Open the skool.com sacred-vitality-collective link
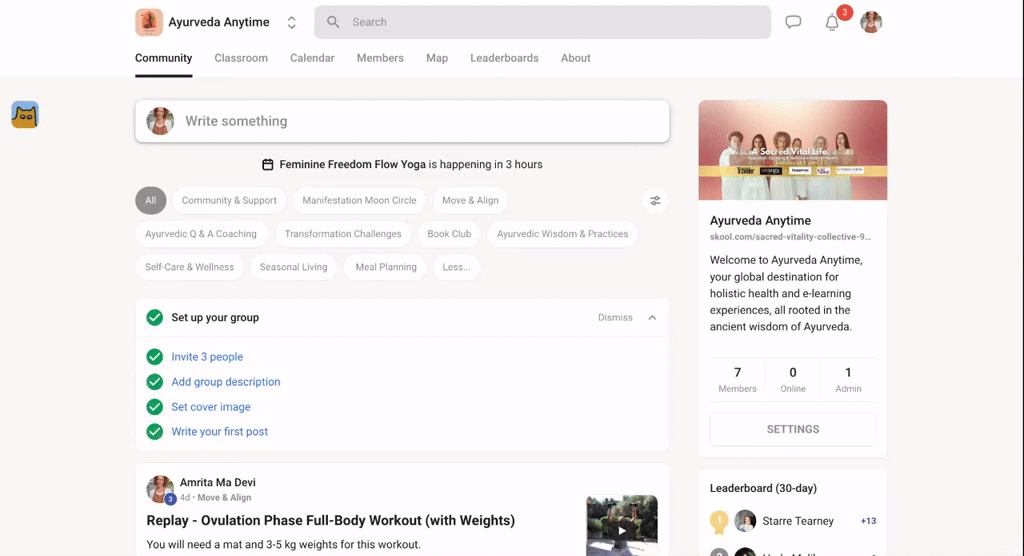Viewport: 1024px width, 556px height. pyautogui.click(x=790, y=237)
